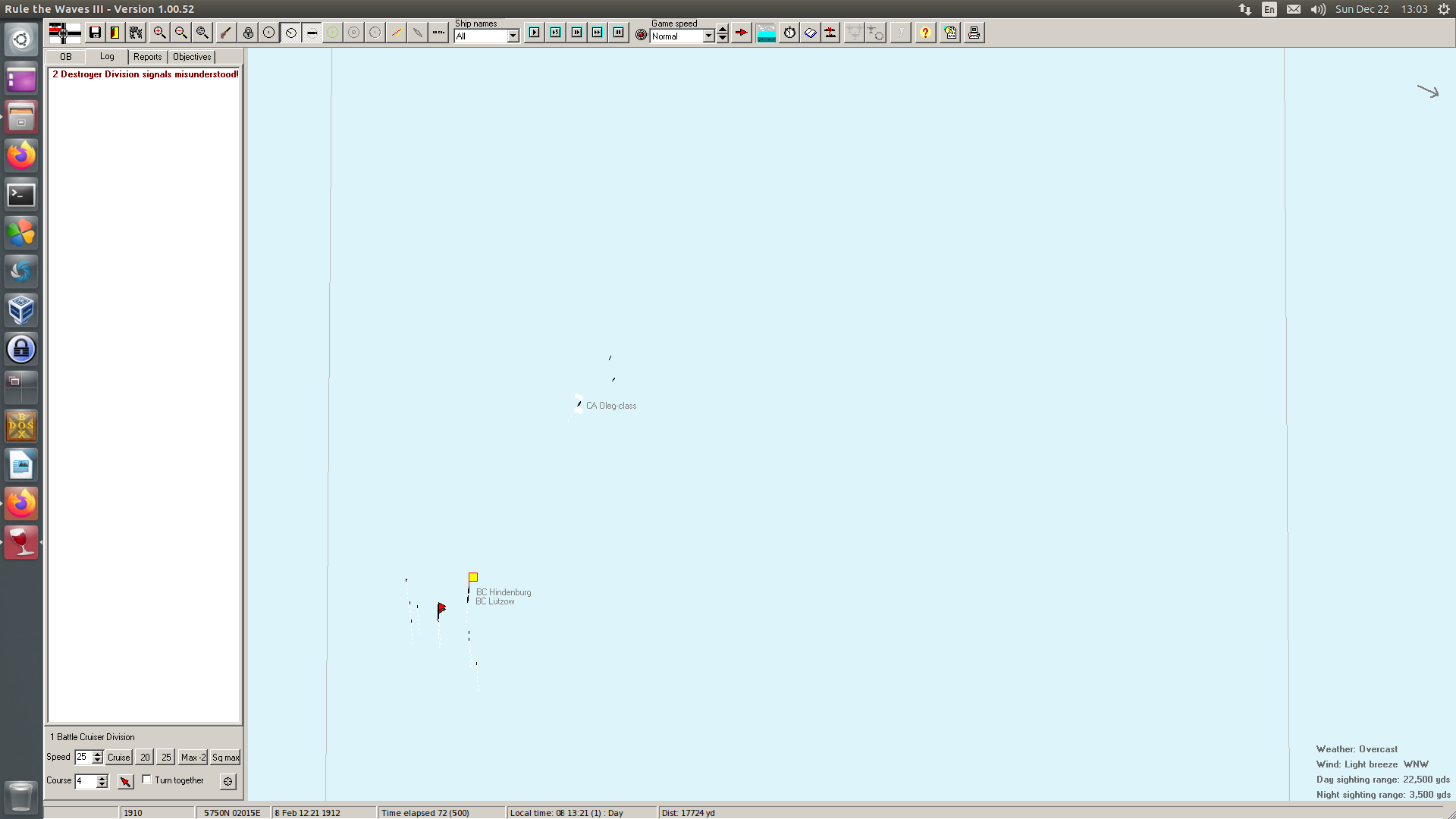
Task: Set speed using the 20 button
Action: point(145,757)
